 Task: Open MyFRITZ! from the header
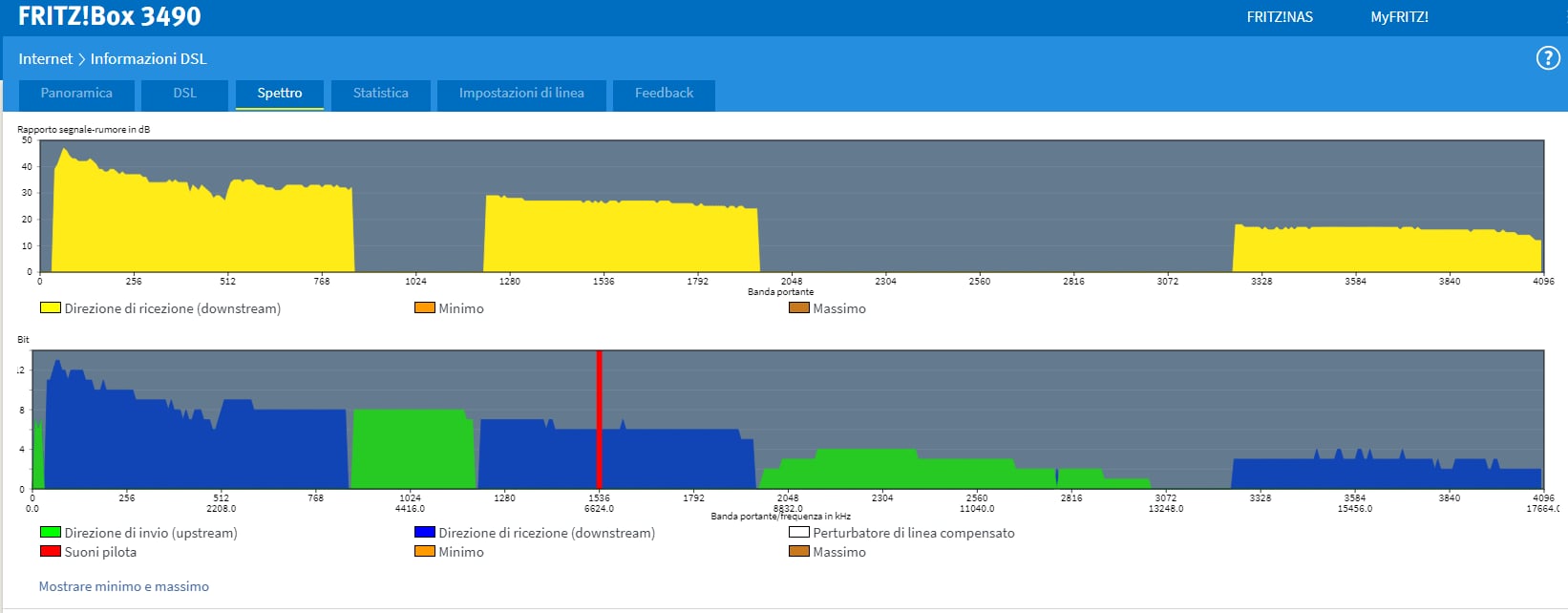tap(1399, 17)
